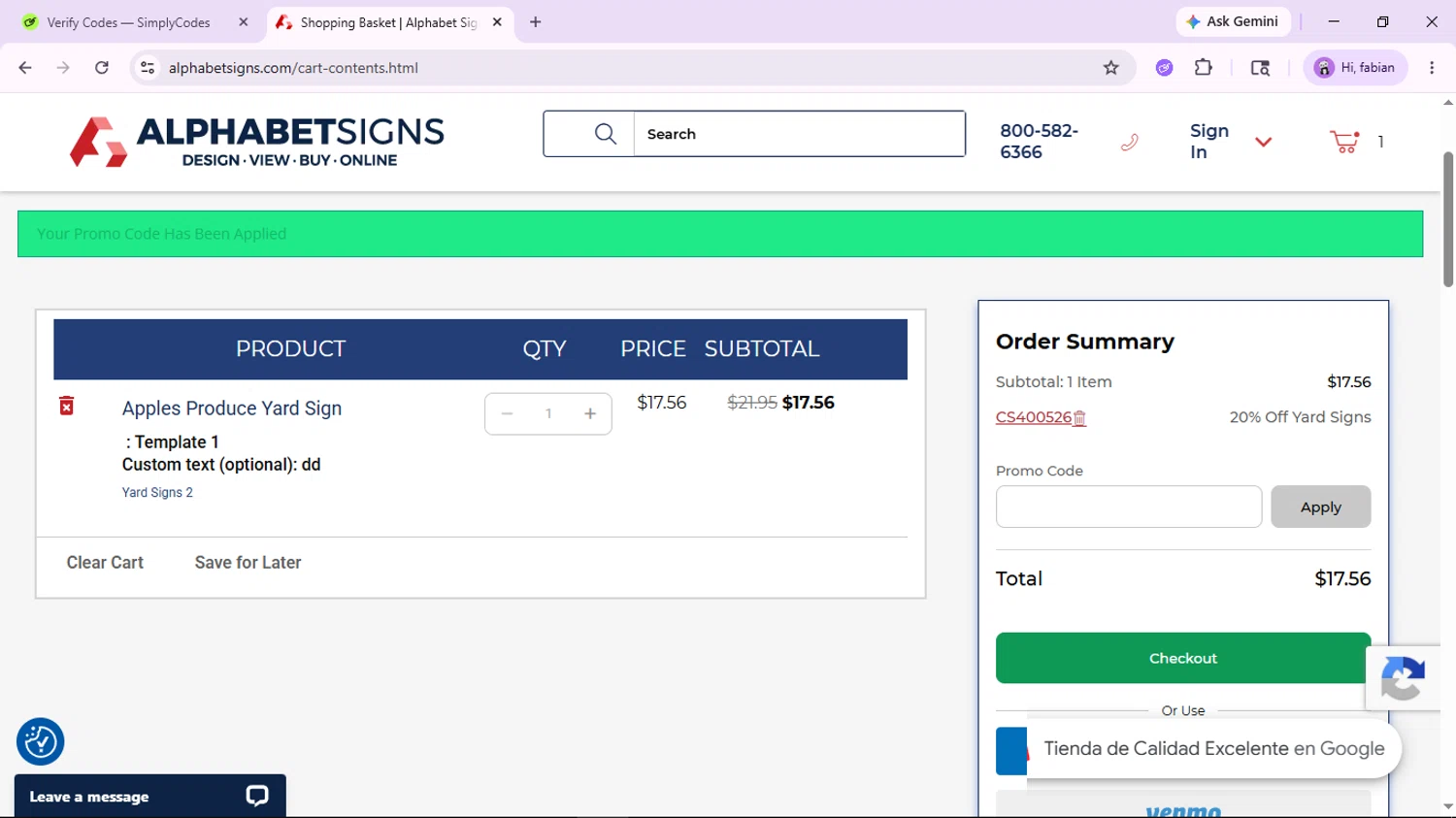Switch to Verify Codes — SimplyCodes tab
Image resolution: width=1456 pixels, height=818 pixels.
(129, 22)
